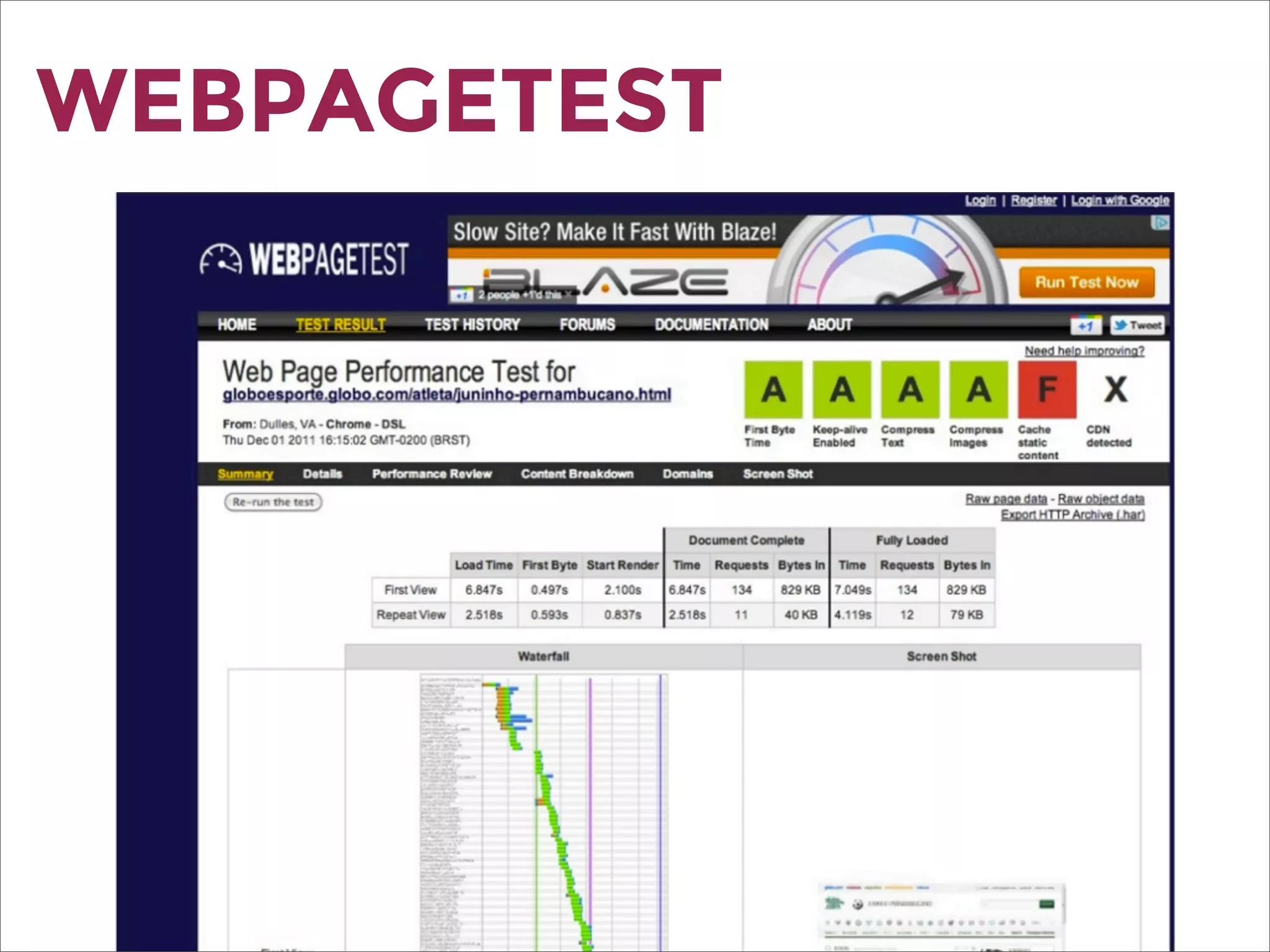Click test date Thu Dec 01 2011 text
Viewport: 1270px width, 952px height.
click(346, 440)
